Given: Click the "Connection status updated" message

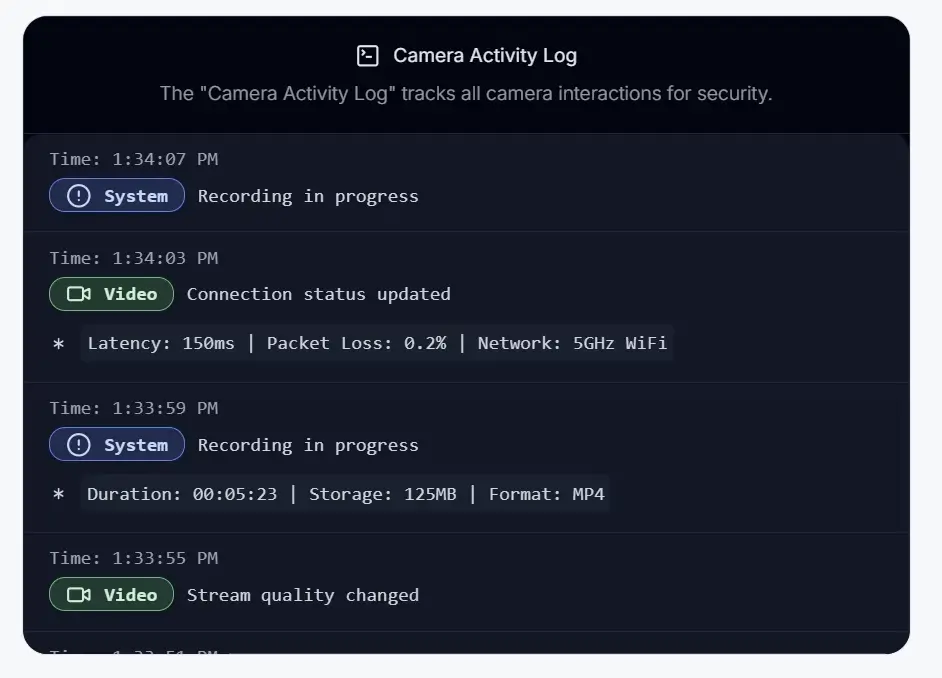Looking at the screenshot, I should coord(318,294).
